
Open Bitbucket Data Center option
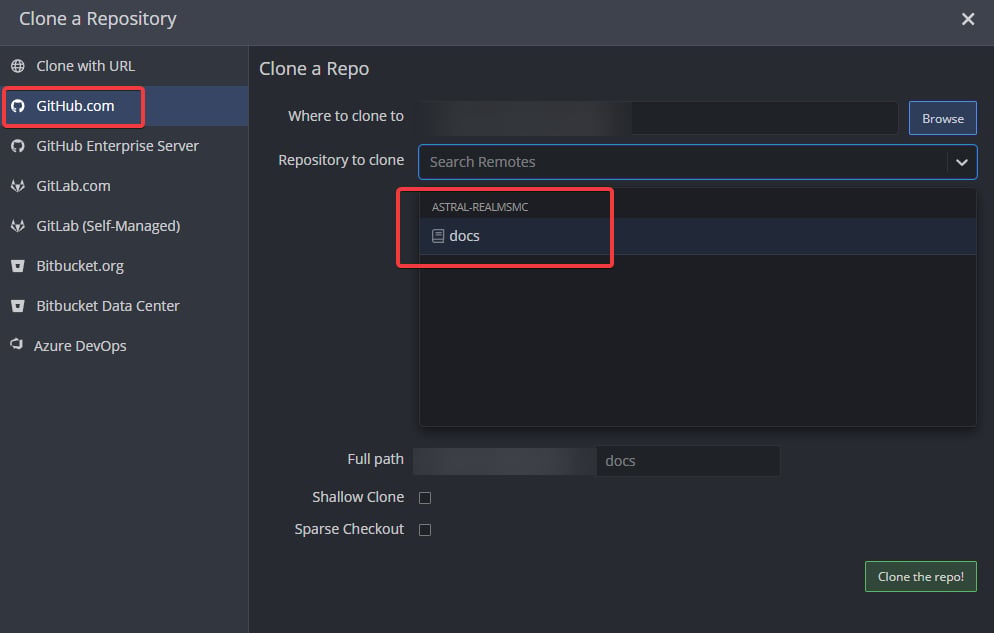[x=124, y=306]
